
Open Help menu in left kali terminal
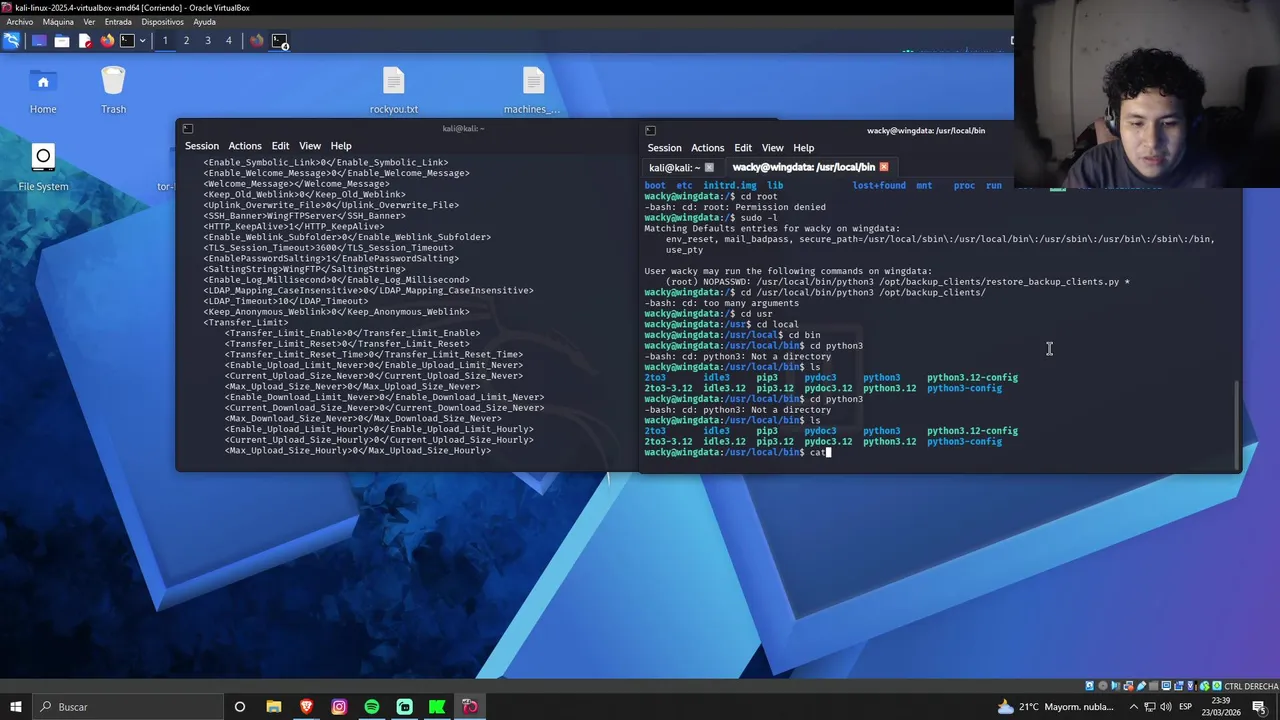pyautogui.click(x=341, y=146)
